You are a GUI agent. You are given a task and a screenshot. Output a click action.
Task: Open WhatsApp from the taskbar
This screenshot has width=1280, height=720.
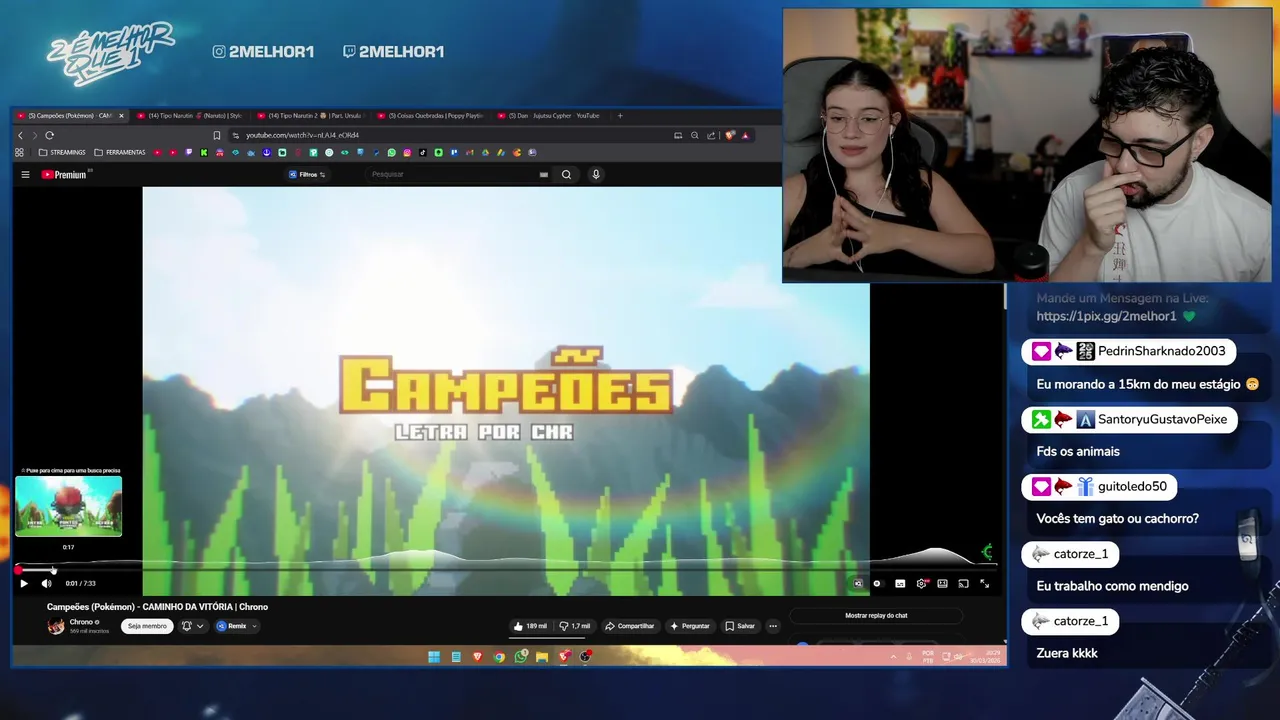pos(521,657)
